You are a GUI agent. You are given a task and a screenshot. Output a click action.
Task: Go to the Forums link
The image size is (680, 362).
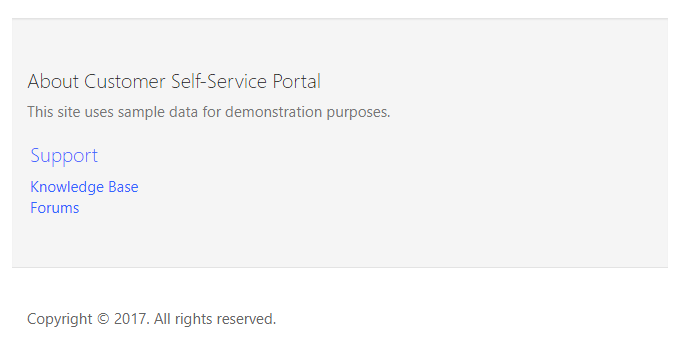click(55, 208)
